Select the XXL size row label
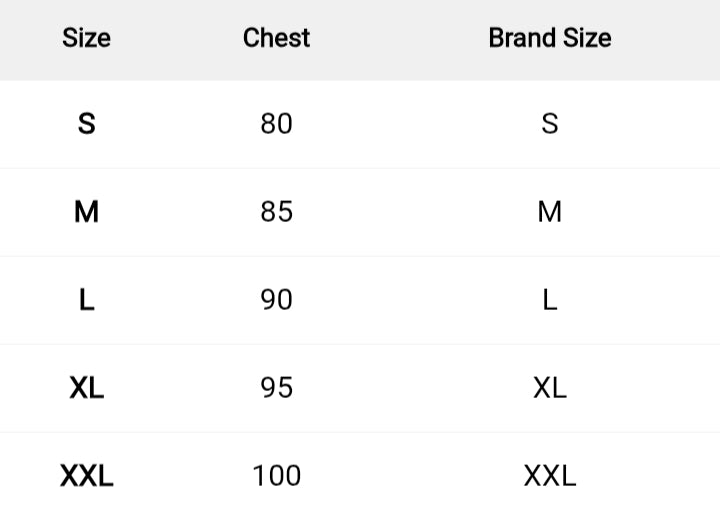Screen dimensions: 720x516 [x=86, y=476]
